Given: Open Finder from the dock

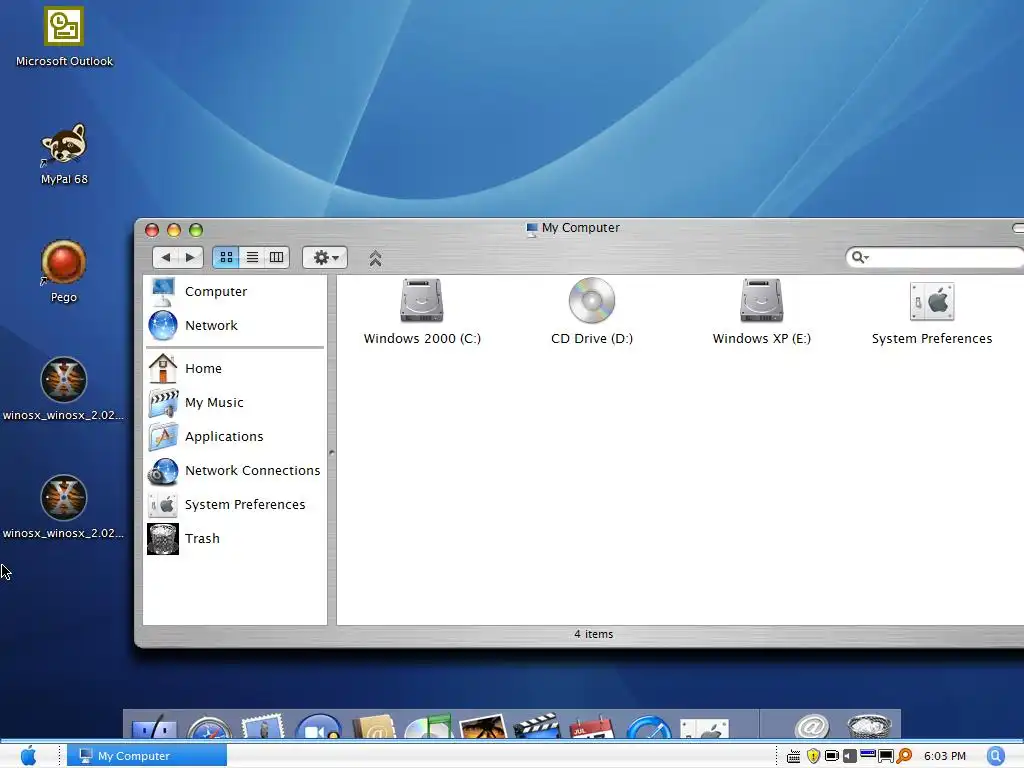Looking at the screenshot, I should point(154,727).
